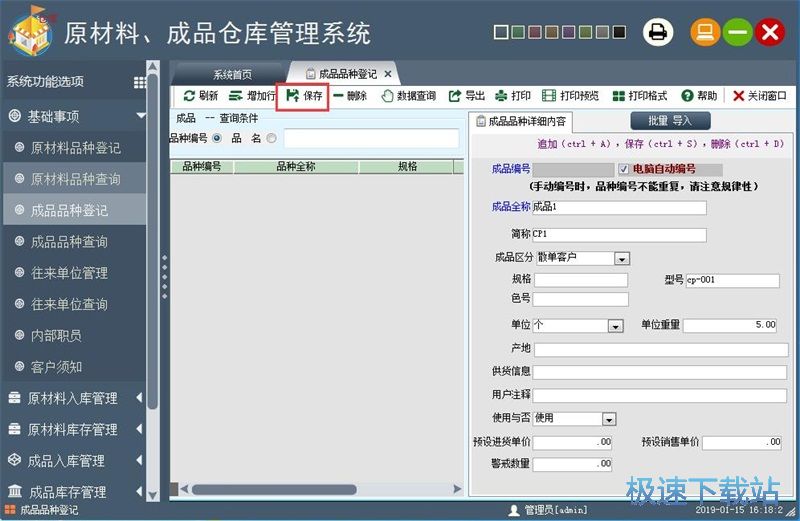Click 关闭窗口 close window toolbar item
800x521 pixels.
tap(759, 96)
